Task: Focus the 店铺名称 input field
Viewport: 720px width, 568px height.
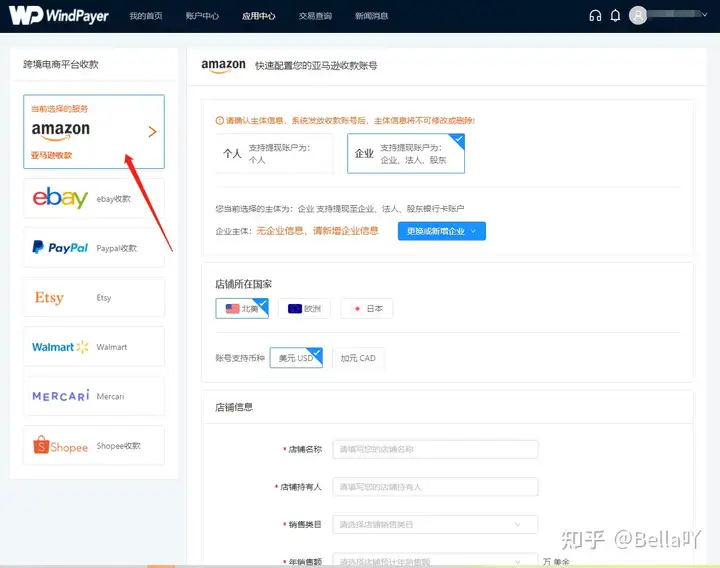Action: point(435,449)
